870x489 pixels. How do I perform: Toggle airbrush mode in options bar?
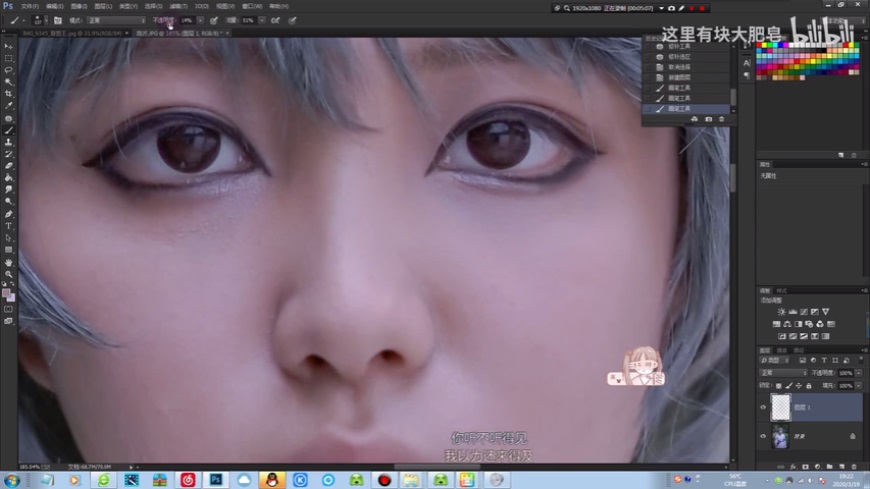pos(275,21)
